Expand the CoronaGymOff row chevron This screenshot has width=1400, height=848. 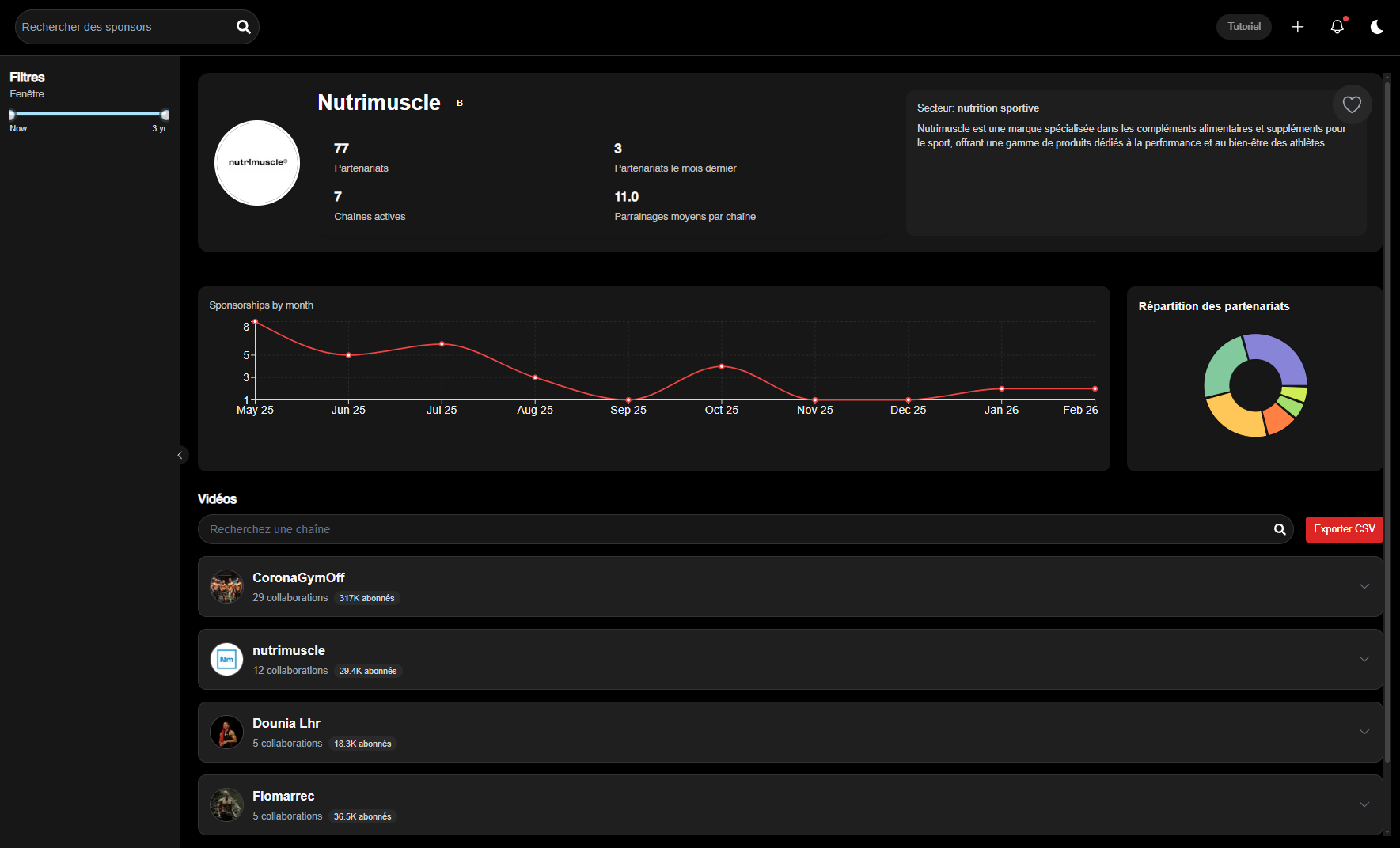click(x=1364, y=586)
